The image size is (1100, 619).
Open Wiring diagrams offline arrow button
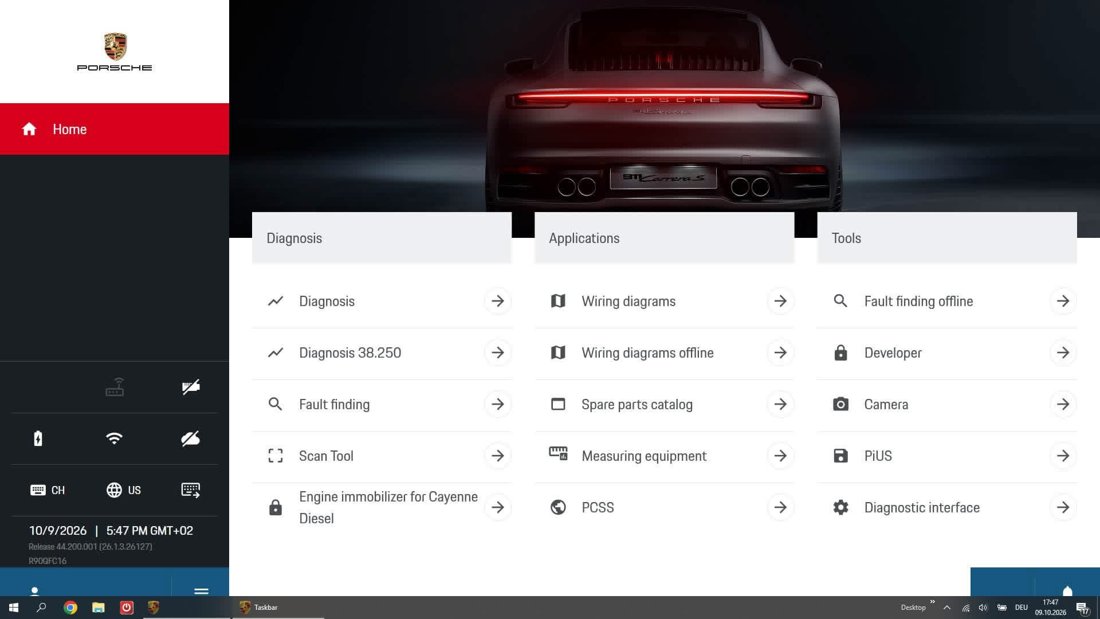[780, 353]
